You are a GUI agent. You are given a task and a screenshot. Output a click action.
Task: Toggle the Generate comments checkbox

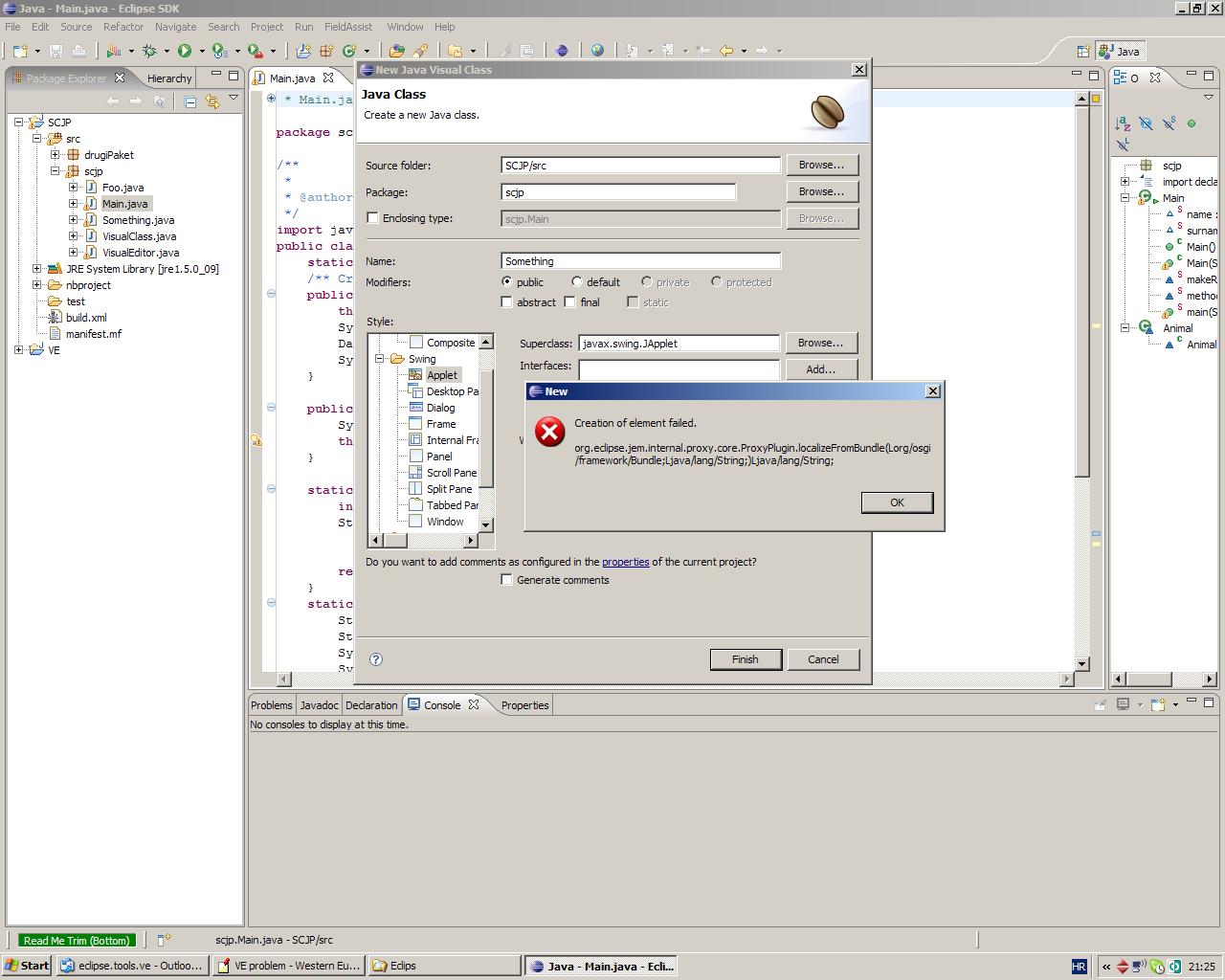[x=506, y=580]
